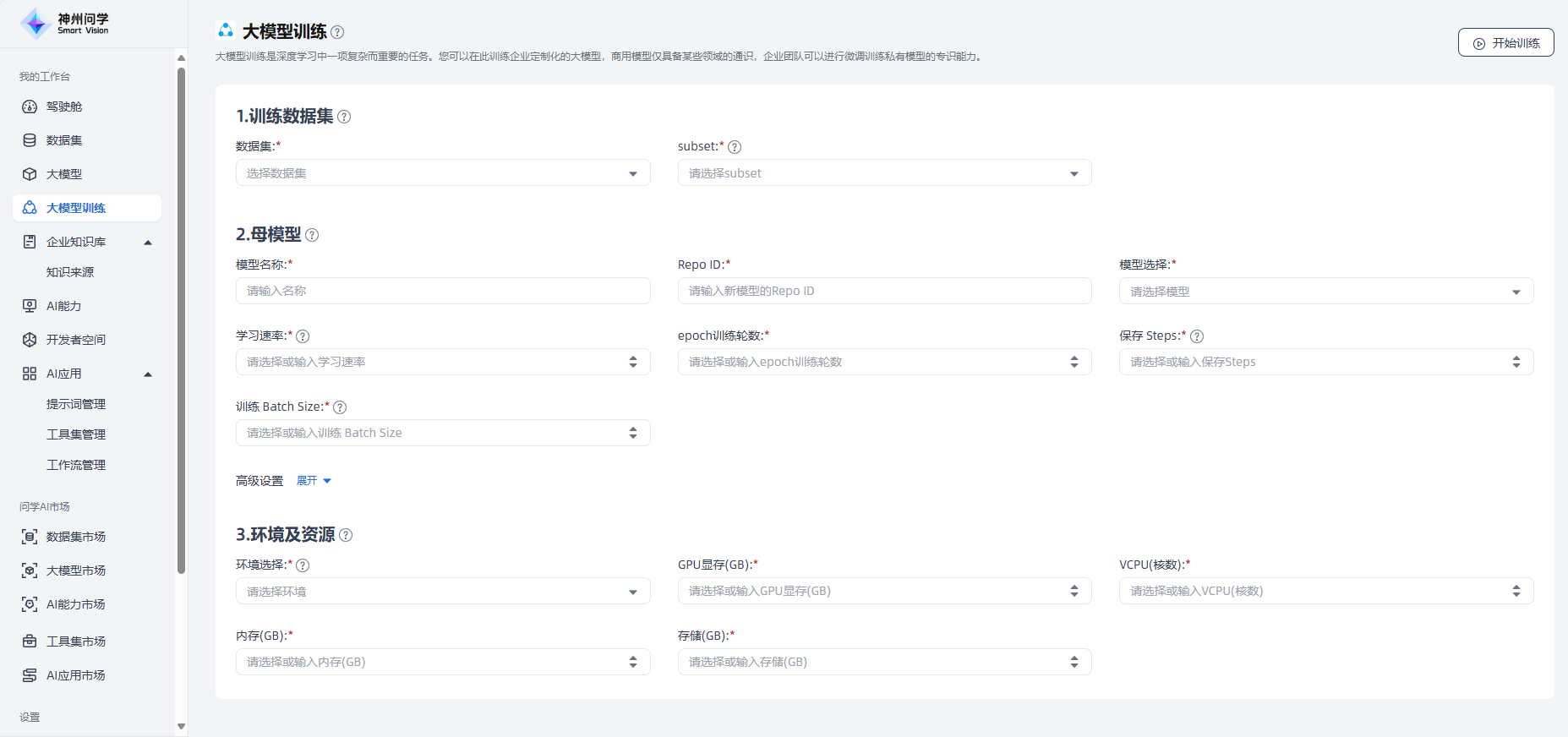Image resolution: width=1568 pixels, height=737 pixels.
Task: Click the 数据集 database icon in sidebar
Action: point(30,140)
